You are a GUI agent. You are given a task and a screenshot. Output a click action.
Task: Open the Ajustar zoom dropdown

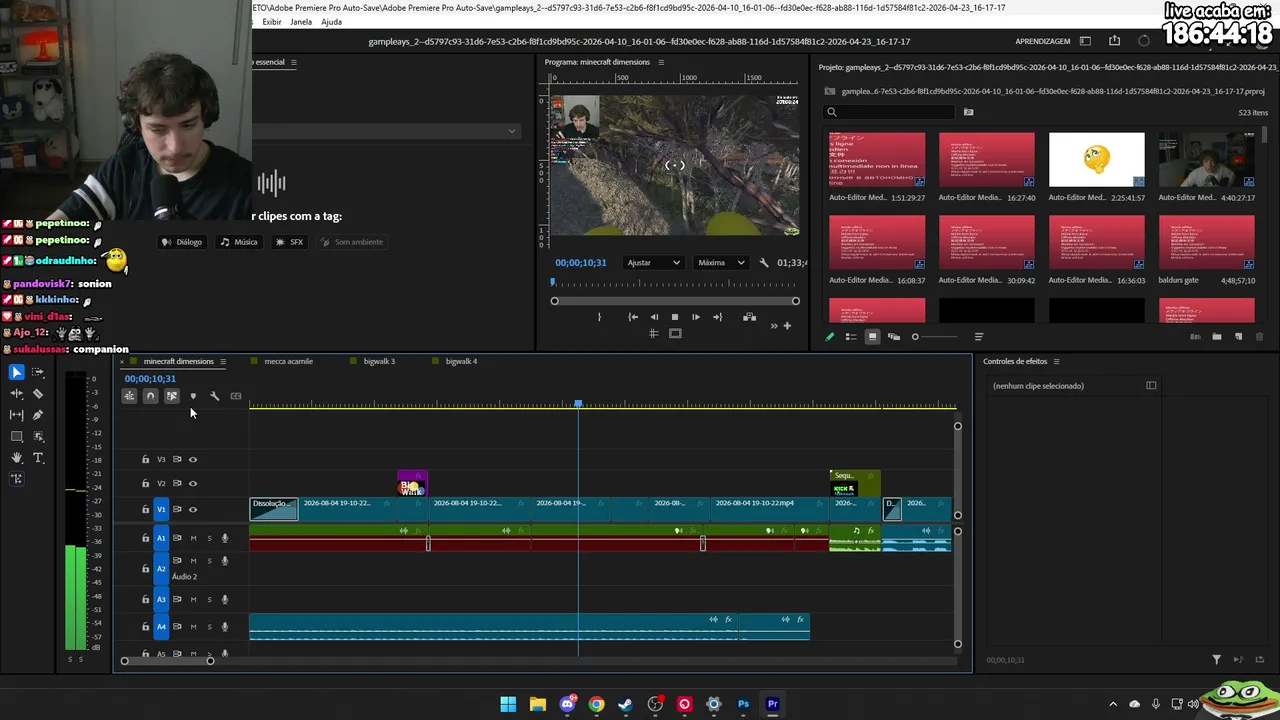653,263
